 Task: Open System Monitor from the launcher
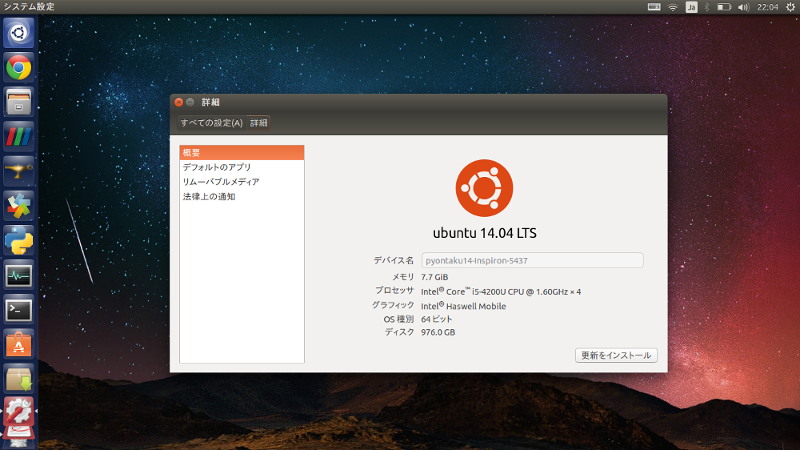coord(19,274)
